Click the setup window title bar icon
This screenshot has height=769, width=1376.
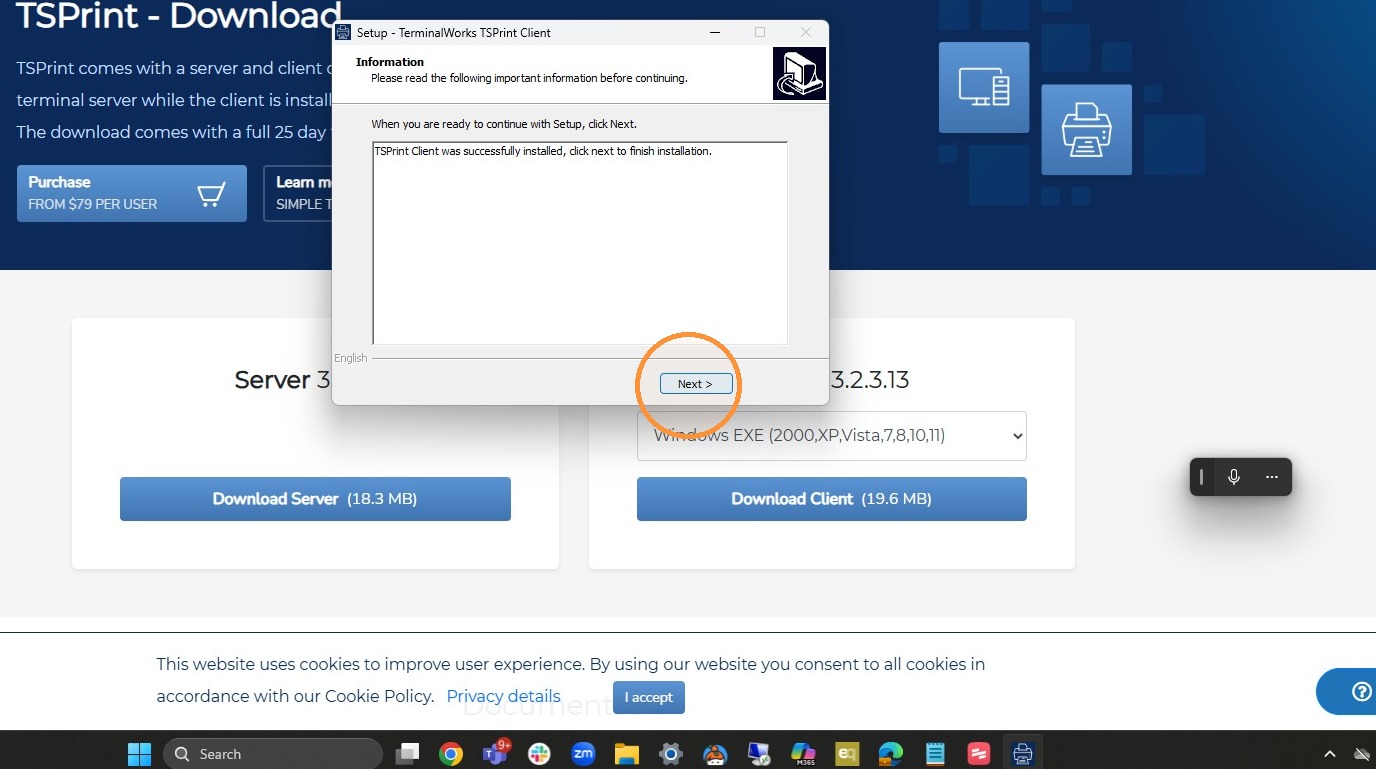tap(343, 33)
